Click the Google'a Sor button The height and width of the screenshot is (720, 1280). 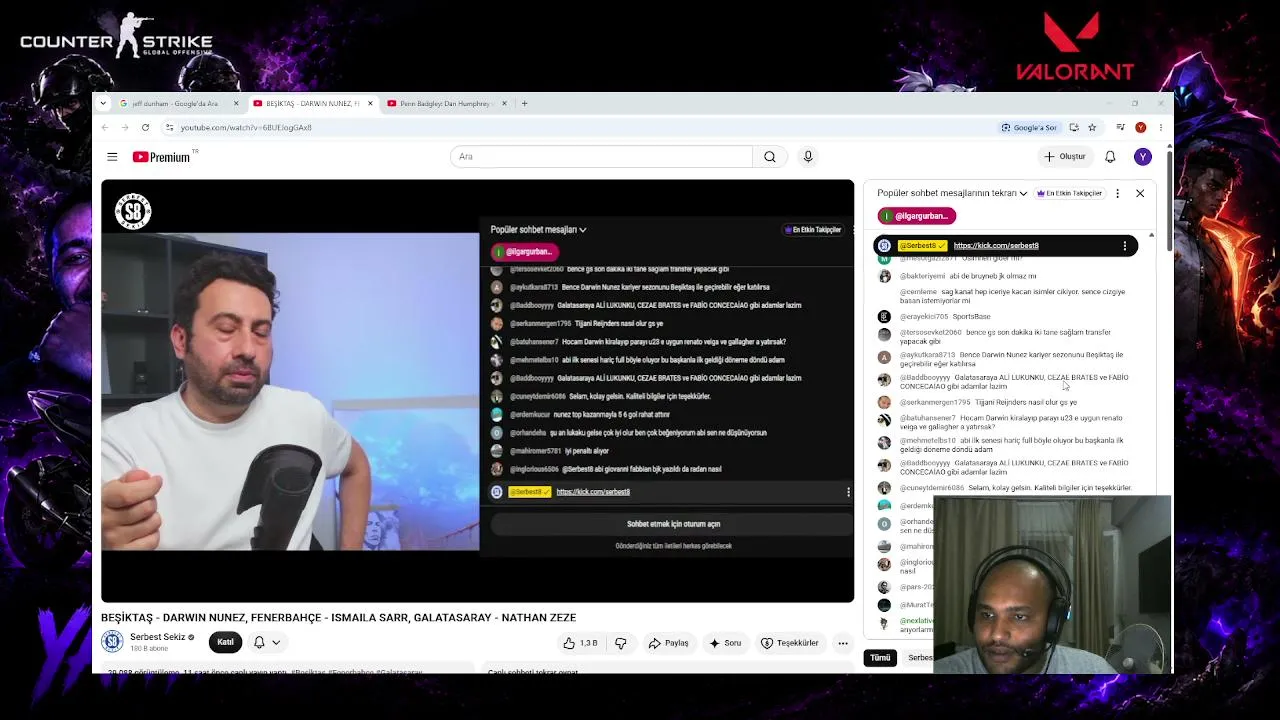[1029, 128]
